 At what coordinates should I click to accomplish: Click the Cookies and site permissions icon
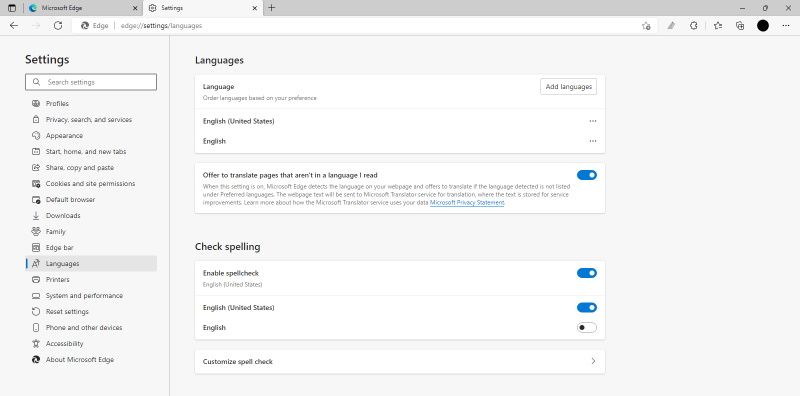click(x=36, y=184)
